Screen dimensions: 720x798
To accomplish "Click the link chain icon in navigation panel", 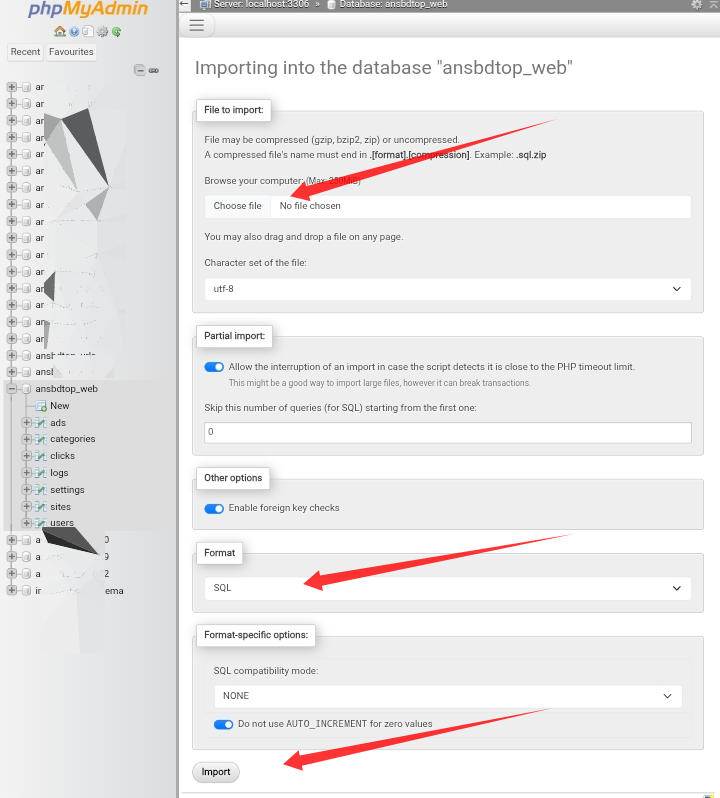I will 153,70.
